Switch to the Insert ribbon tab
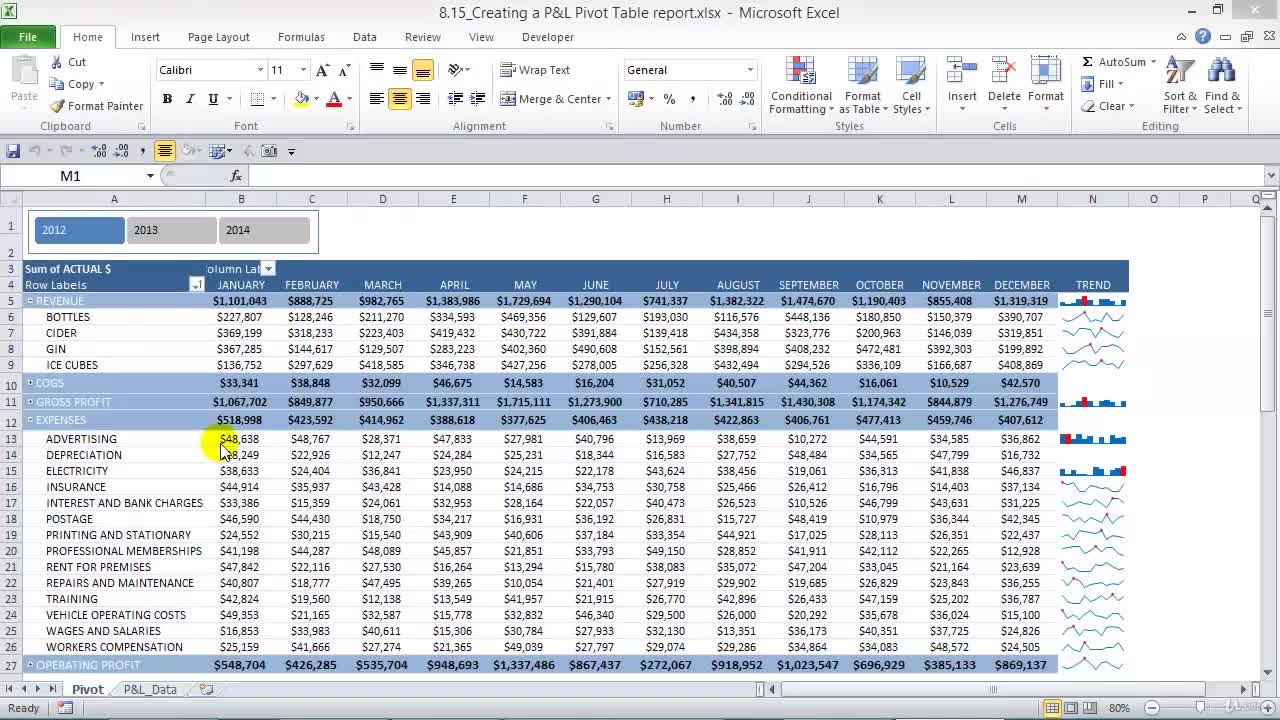The height and width of the screenshot is (720, 1280). pyautogui.click(x=145, y=37)
